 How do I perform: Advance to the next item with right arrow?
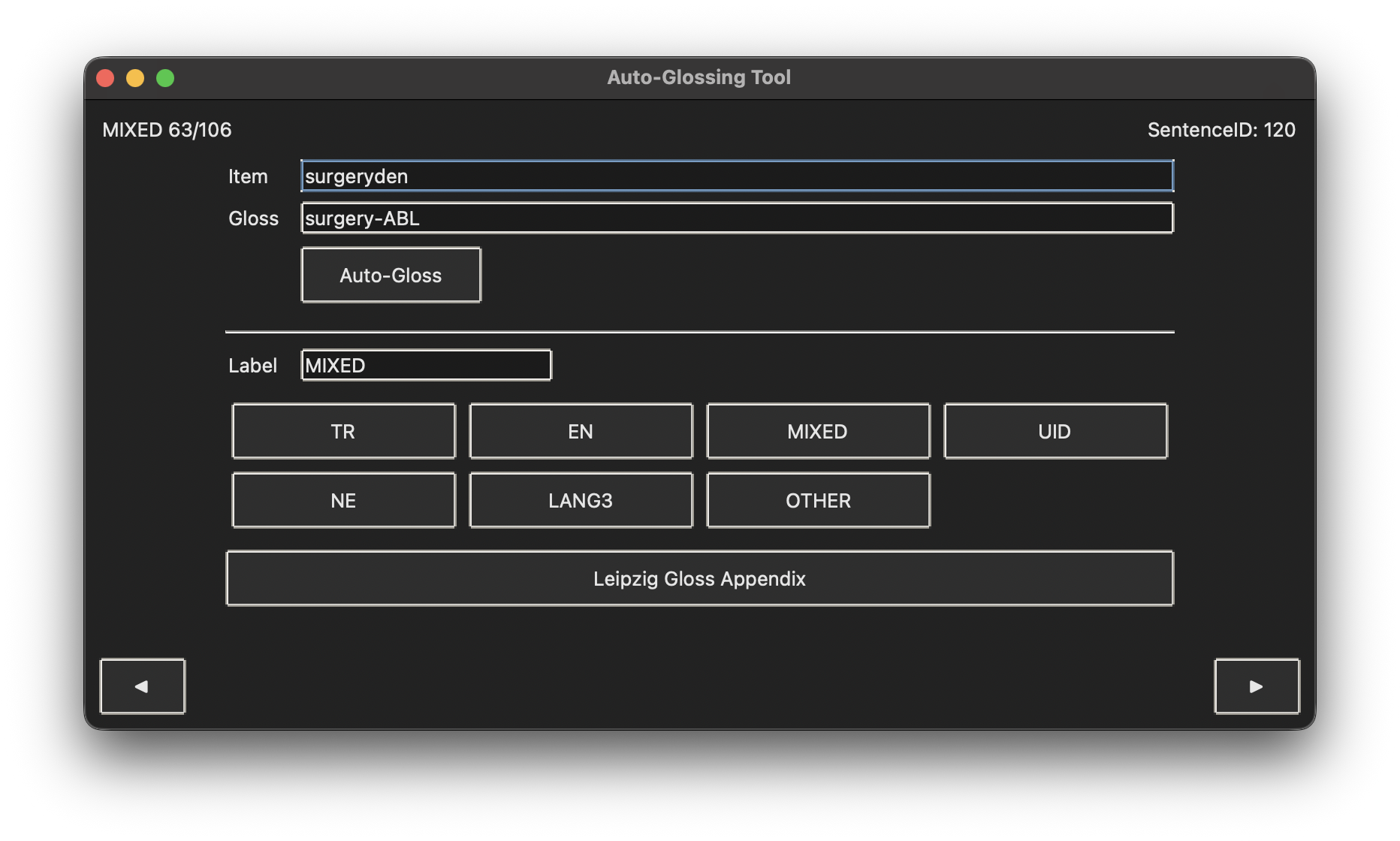pos(1257,686)
